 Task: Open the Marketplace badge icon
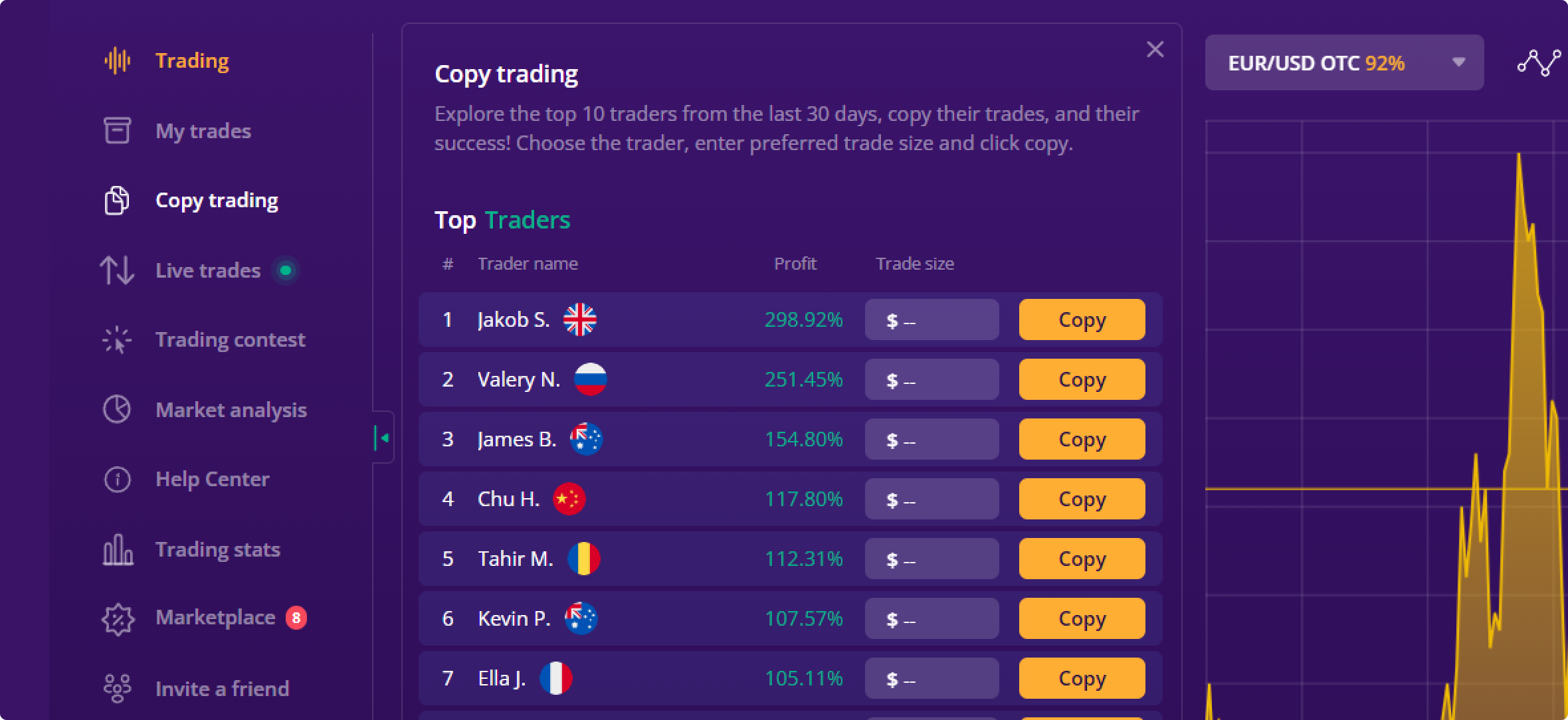tap(118, 619)
